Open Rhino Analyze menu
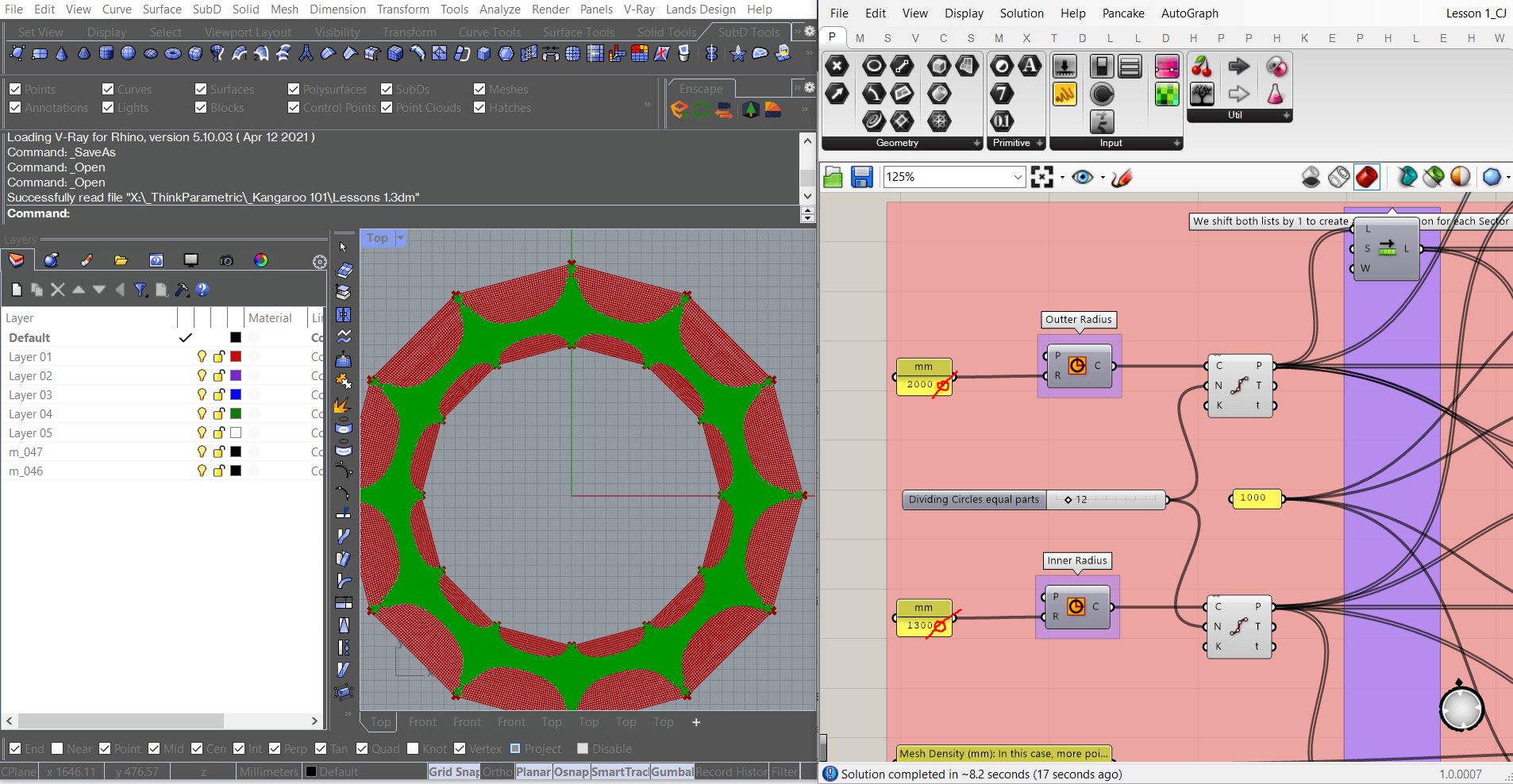1513x784 pixels. coord(500,10)
